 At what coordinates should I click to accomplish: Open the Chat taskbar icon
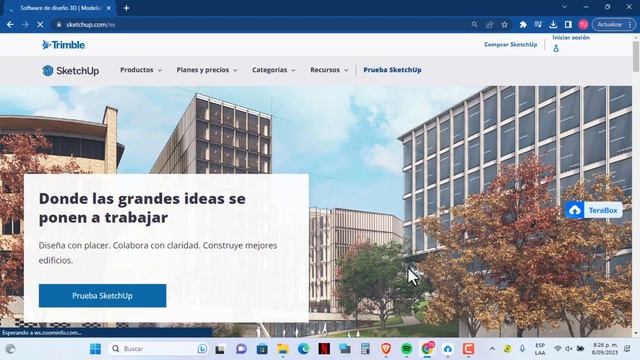pos(241,349)
